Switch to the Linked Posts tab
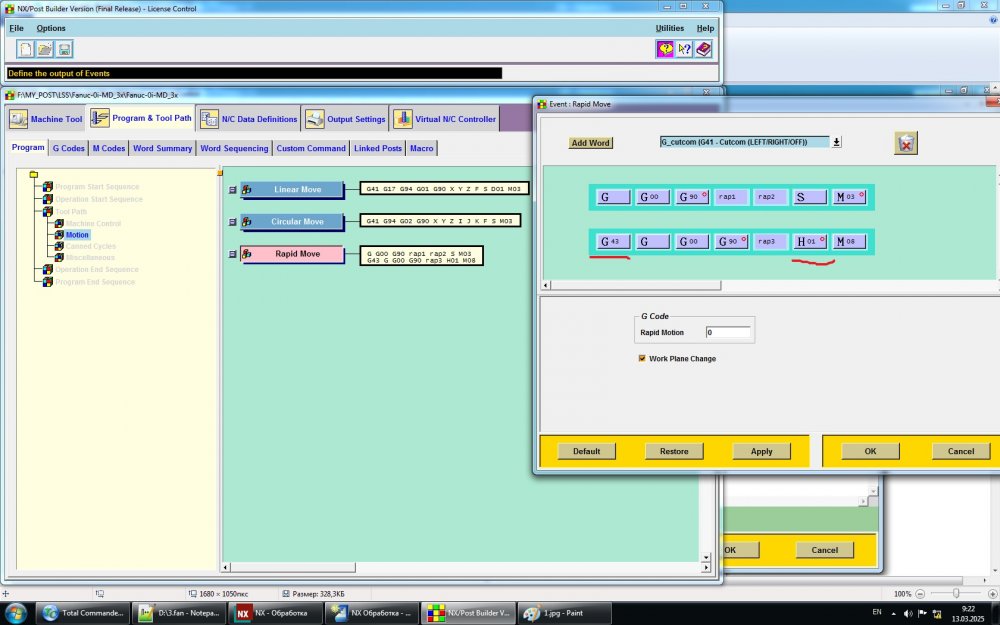1000x625 pixels. pos(378,148)
